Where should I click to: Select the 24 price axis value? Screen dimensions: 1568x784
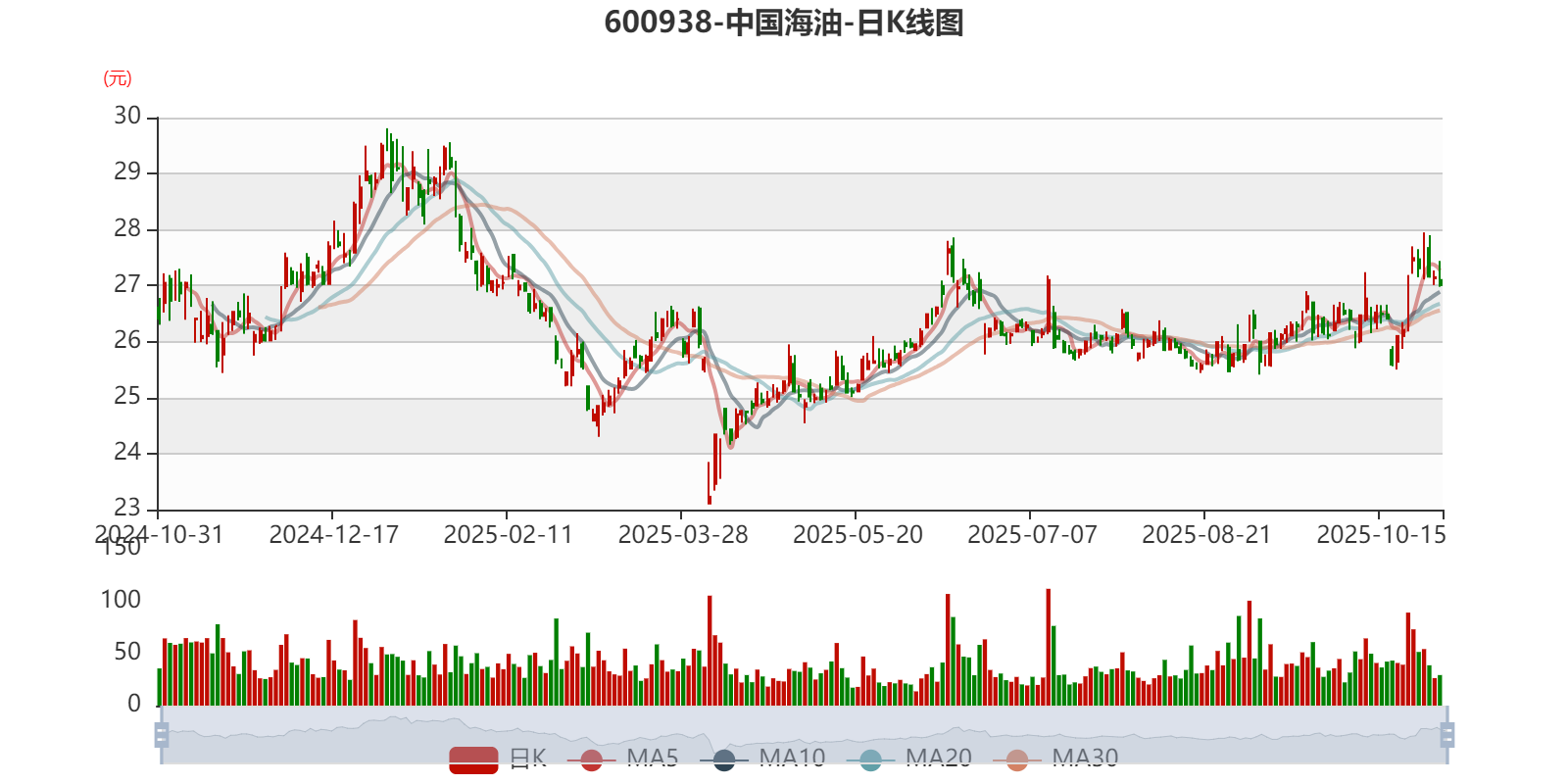(x=127, y=452)
